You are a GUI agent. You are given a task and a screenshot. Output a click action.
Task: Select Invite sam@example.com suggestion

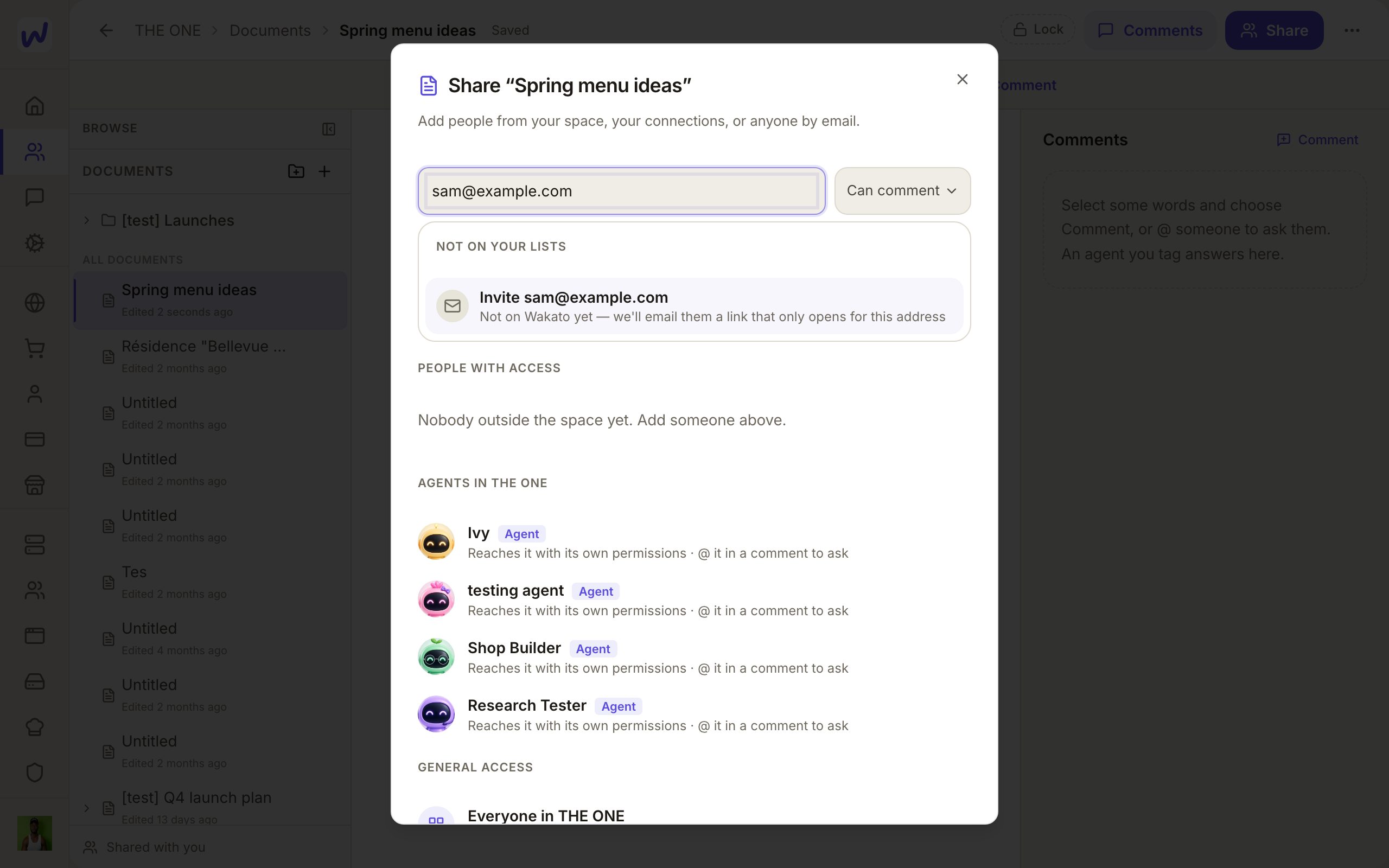694,306
